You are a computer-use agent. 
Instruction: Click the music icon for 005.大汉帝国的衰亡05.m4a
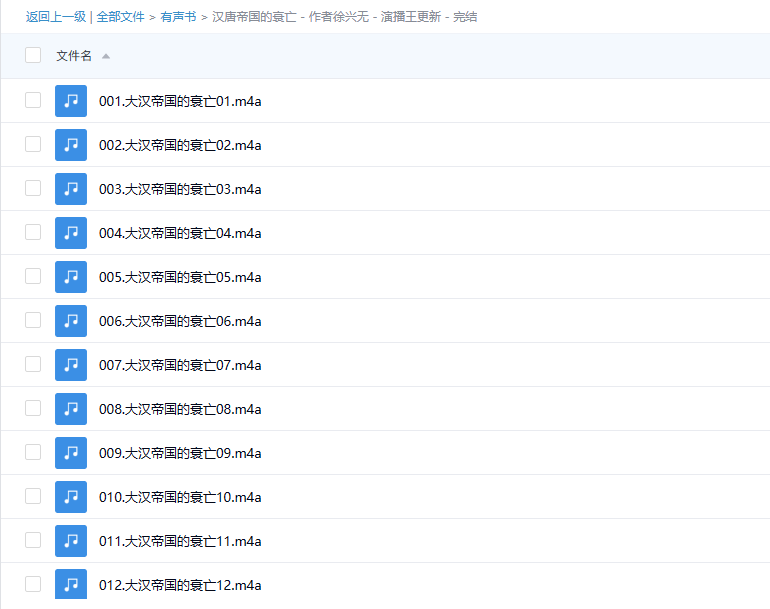(71, 277)
